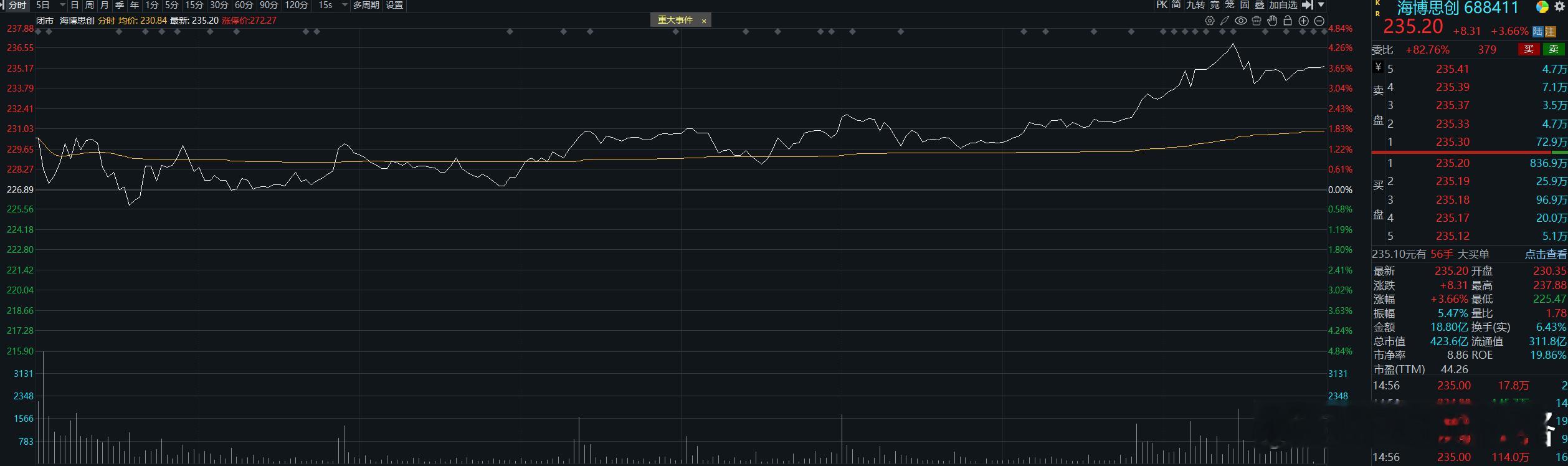Switch to 日 daily K-line
This screenshot has width=1568, height=466.
(75, 5)
